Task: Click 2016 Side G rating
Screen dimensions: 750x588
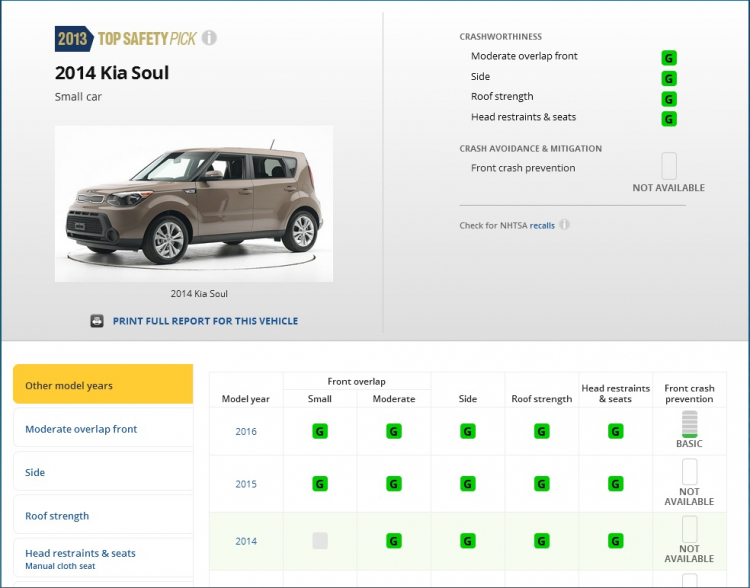Action: tap(468, 431)
